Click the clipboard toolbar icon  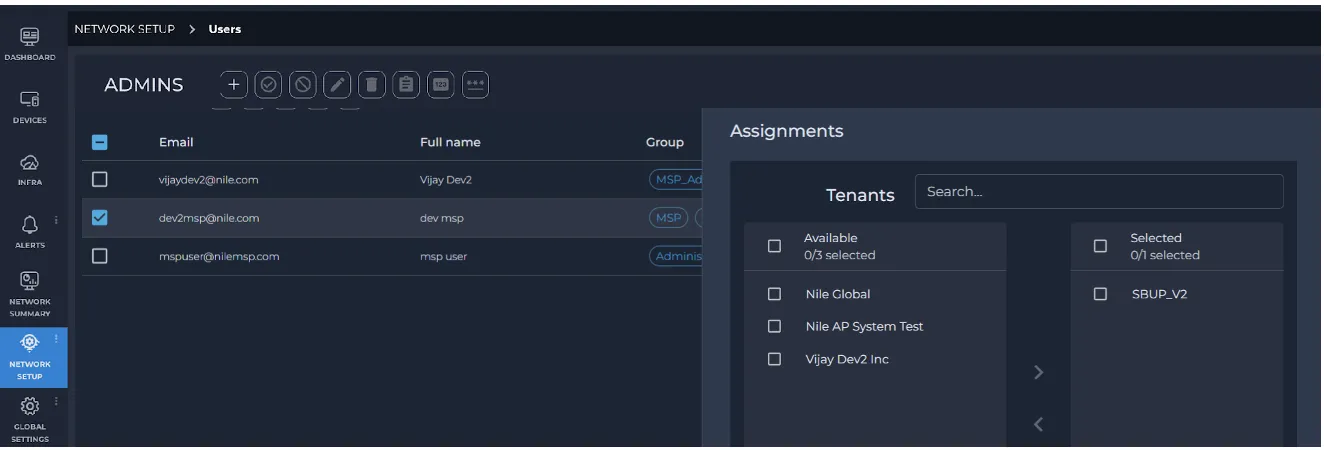point(406,85)
